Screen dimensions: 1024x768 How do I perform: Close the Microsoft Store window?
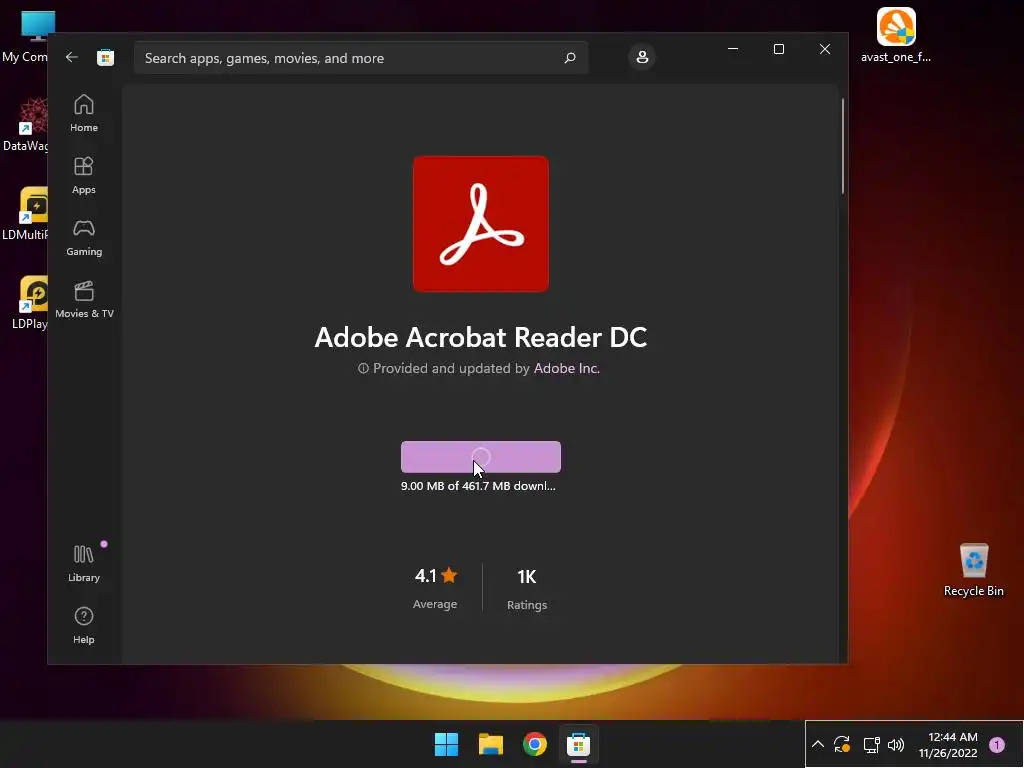pyautogui.click(x=825, y=49)
